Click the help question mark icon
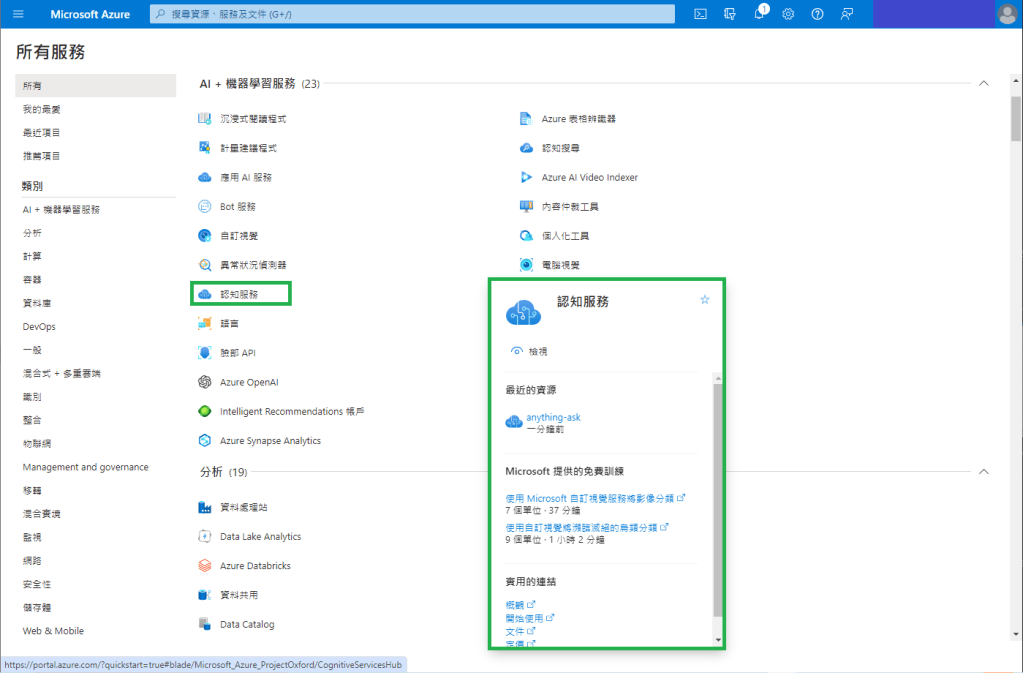Image resolution: width=1023 pixels, height=673 pixels. tap(817, 14)
